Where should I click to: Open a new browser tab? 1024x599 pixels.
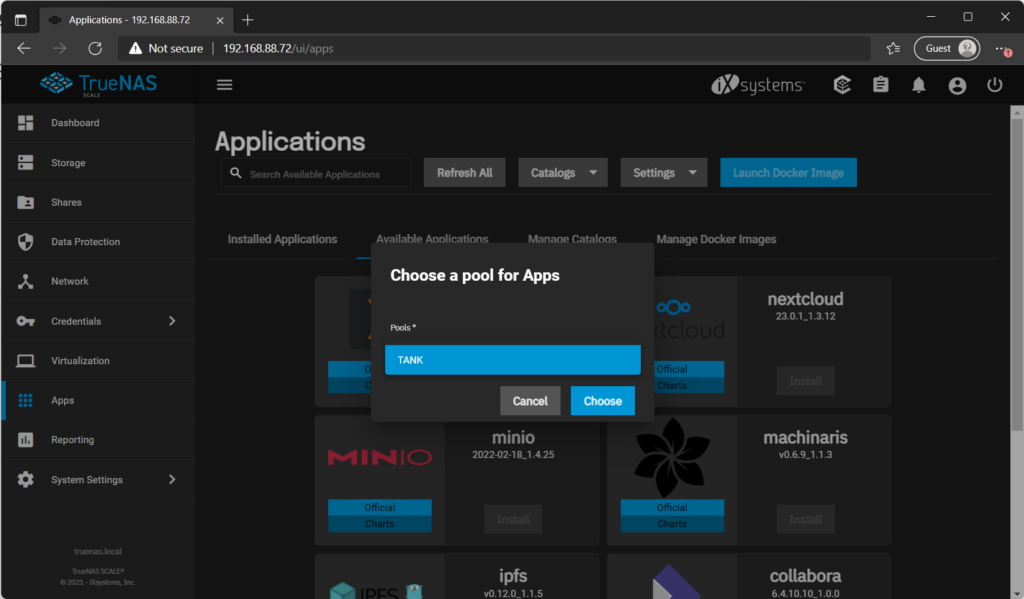coord(248,20)
